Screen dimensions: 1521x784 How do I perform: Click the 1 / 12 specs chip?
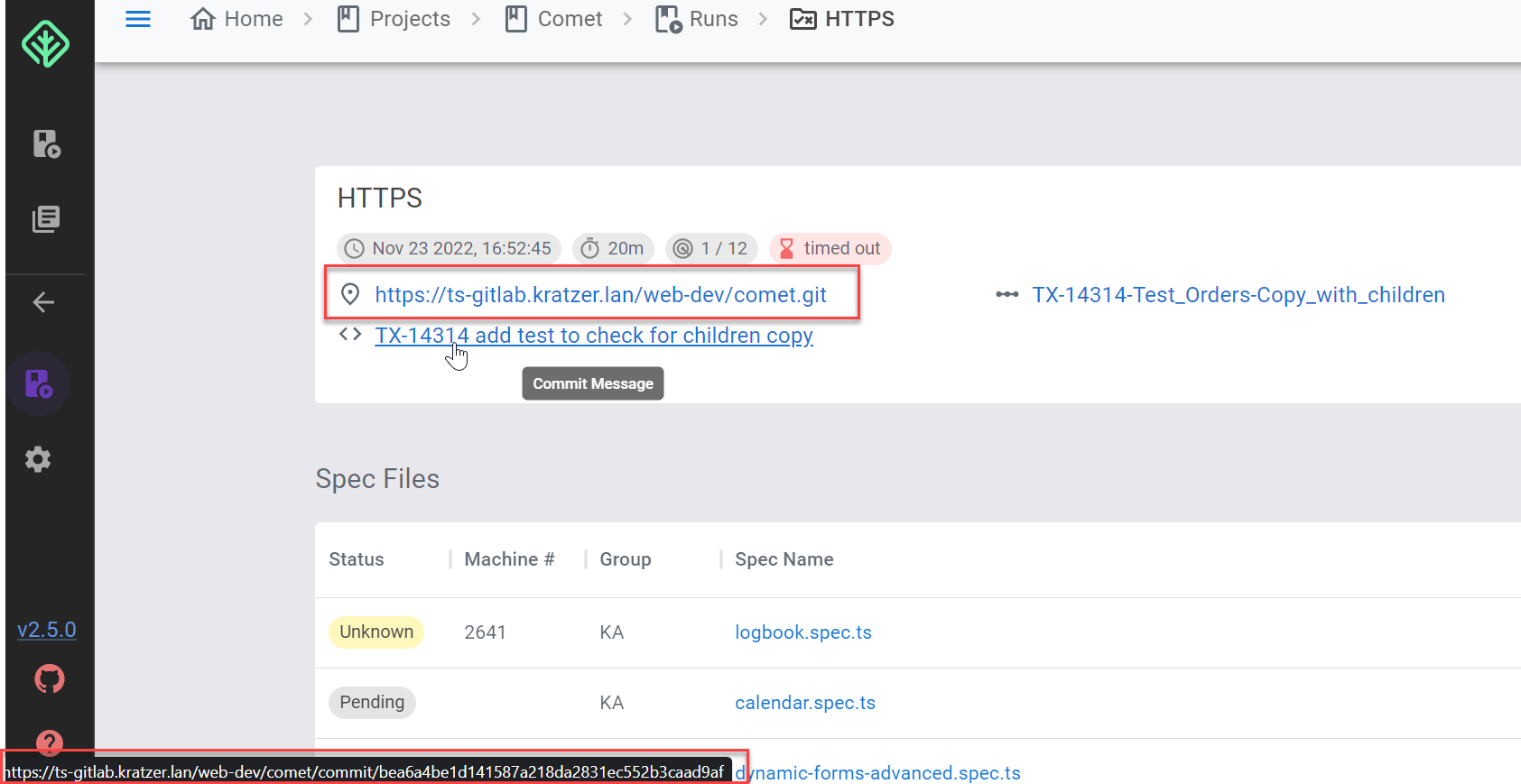coord(711,248)
